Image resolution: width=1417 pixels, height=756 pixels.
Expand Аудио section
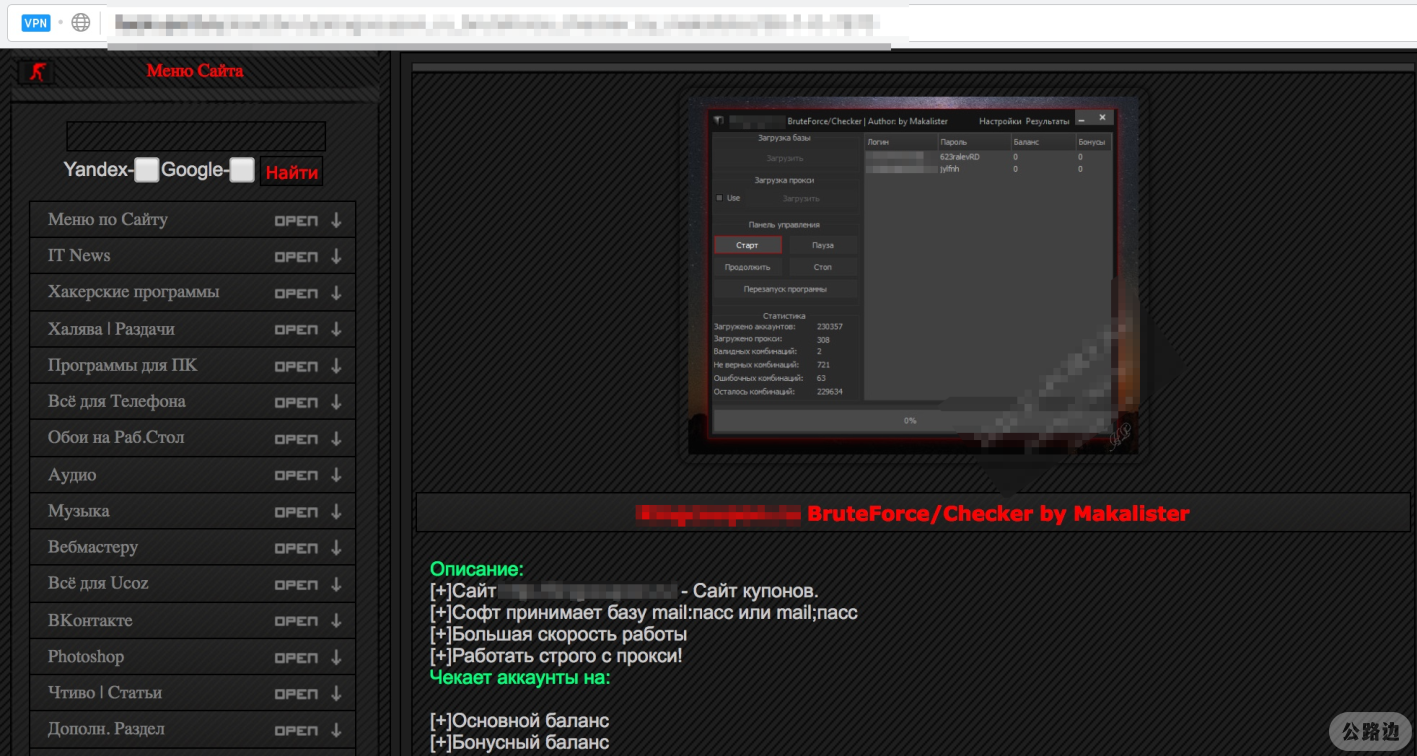tap(192, 475)
